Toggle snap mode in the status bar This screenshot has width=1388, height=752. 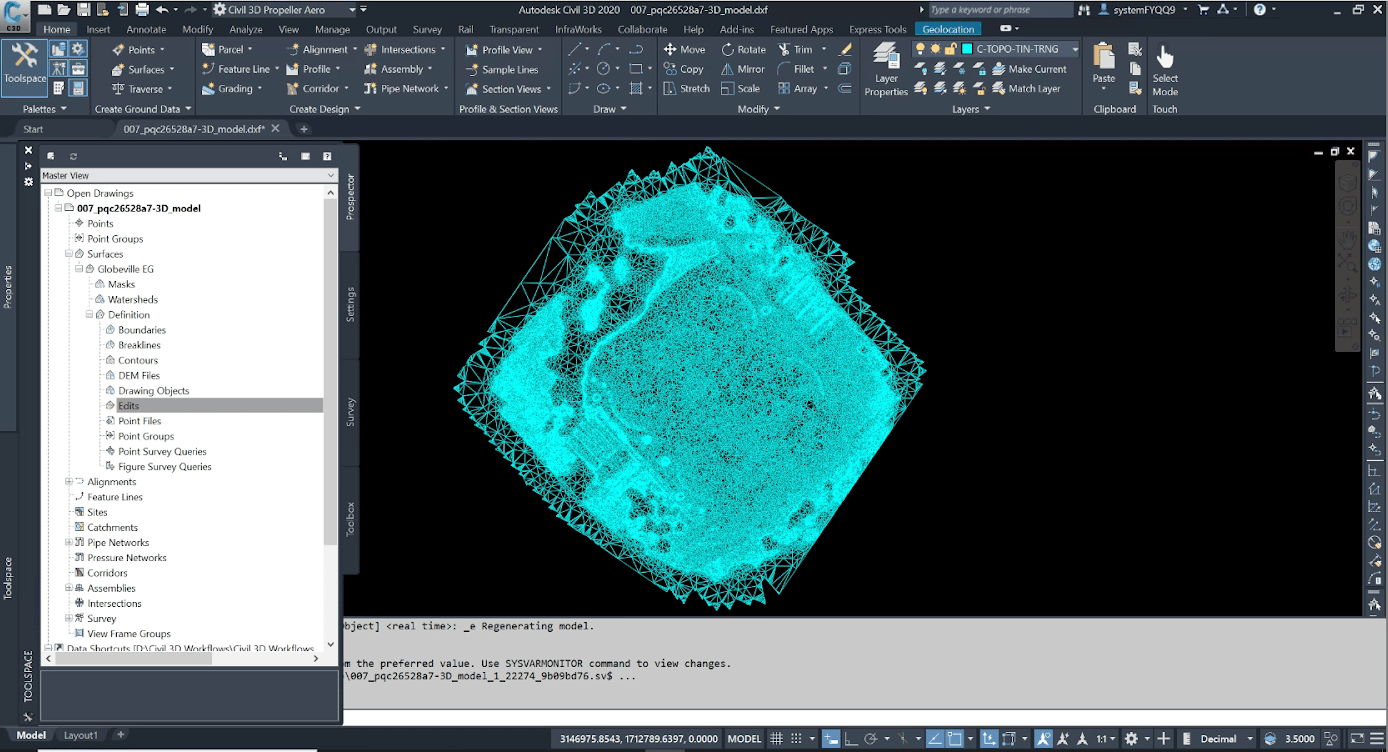[796, 738]
